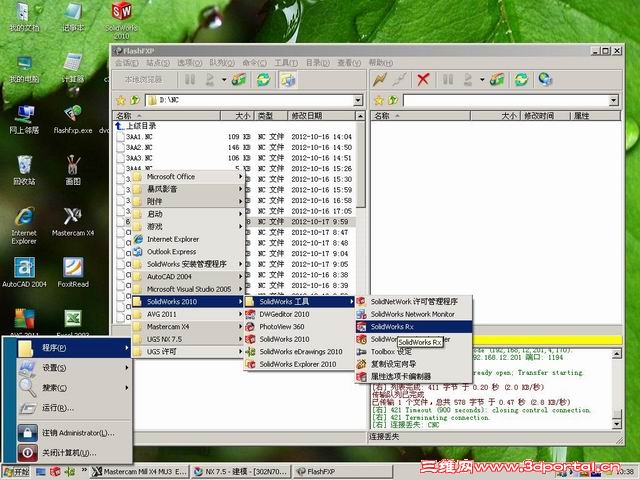Viewport: 640px width, 480px height.
Task: Expand AutoCAD 2004 program folder
Action: pyautogui.click(x=188, y=276)
